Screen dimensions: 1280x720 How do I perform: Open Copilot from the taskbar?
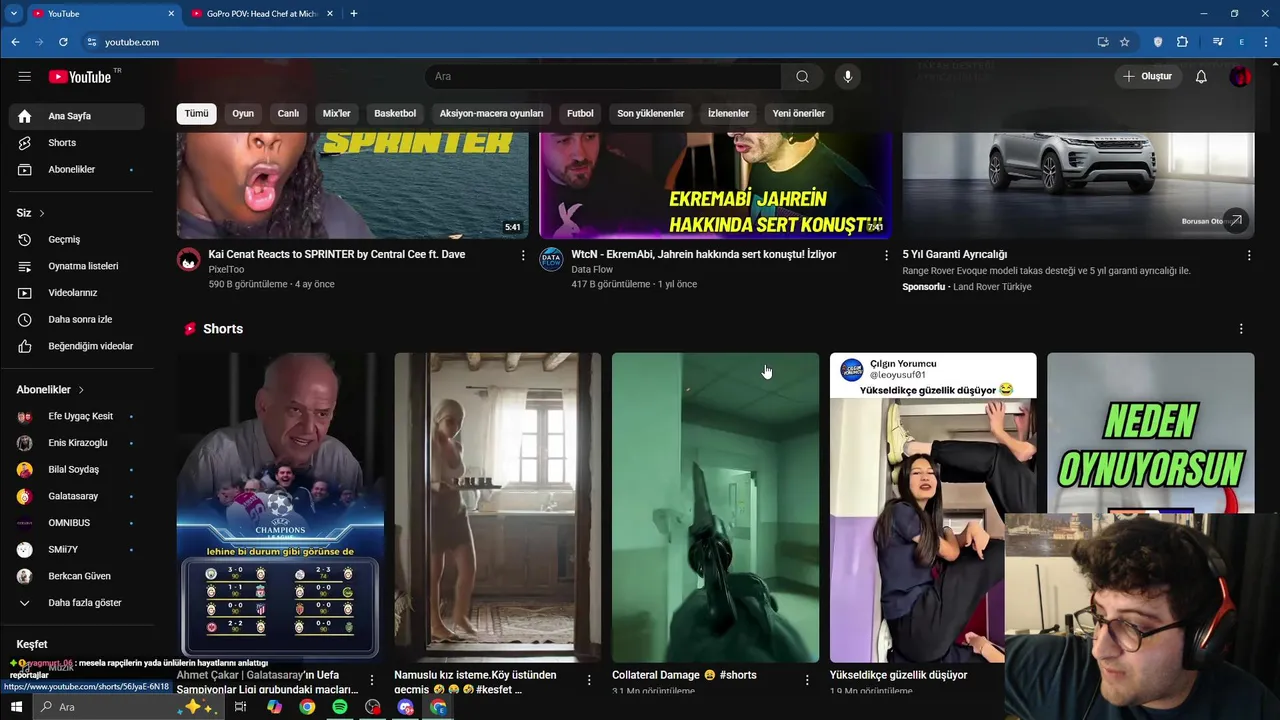(x=274, y=707)
